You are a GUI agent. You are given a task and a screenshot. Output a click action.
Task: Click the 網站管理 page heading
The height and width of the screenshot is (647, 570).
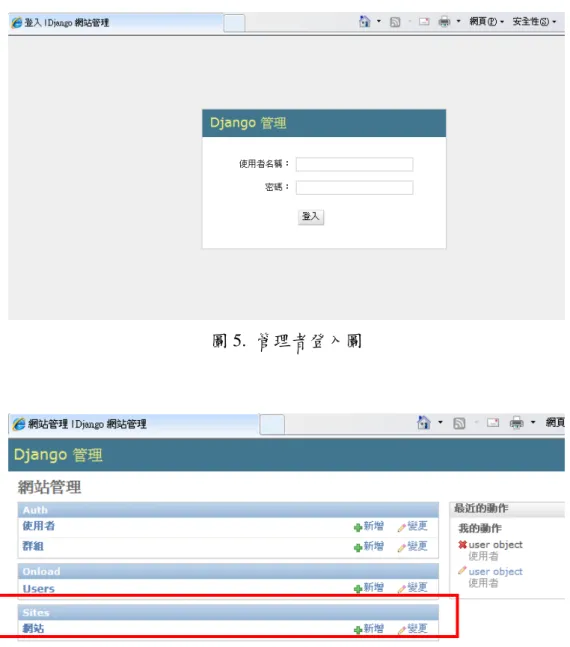click(50, 487)
